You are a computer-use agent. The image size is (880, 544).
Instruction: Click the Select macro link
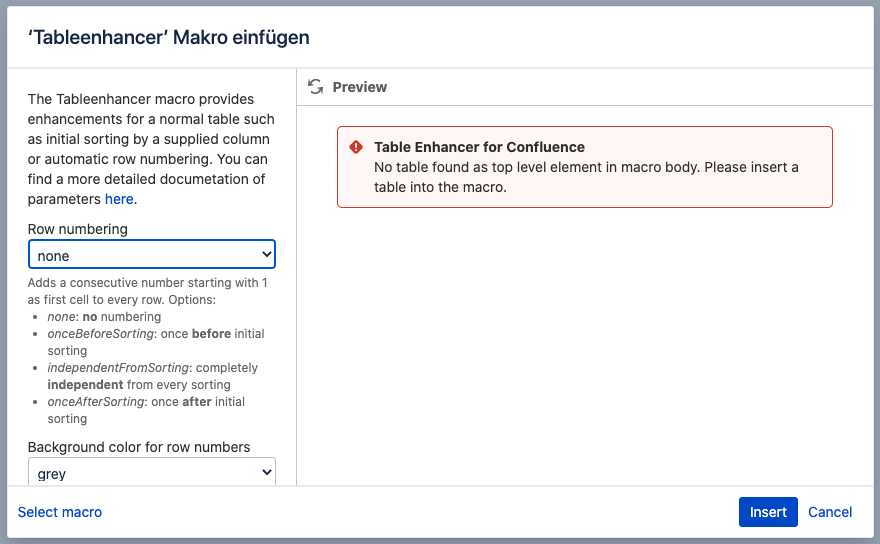click(60, 512)
